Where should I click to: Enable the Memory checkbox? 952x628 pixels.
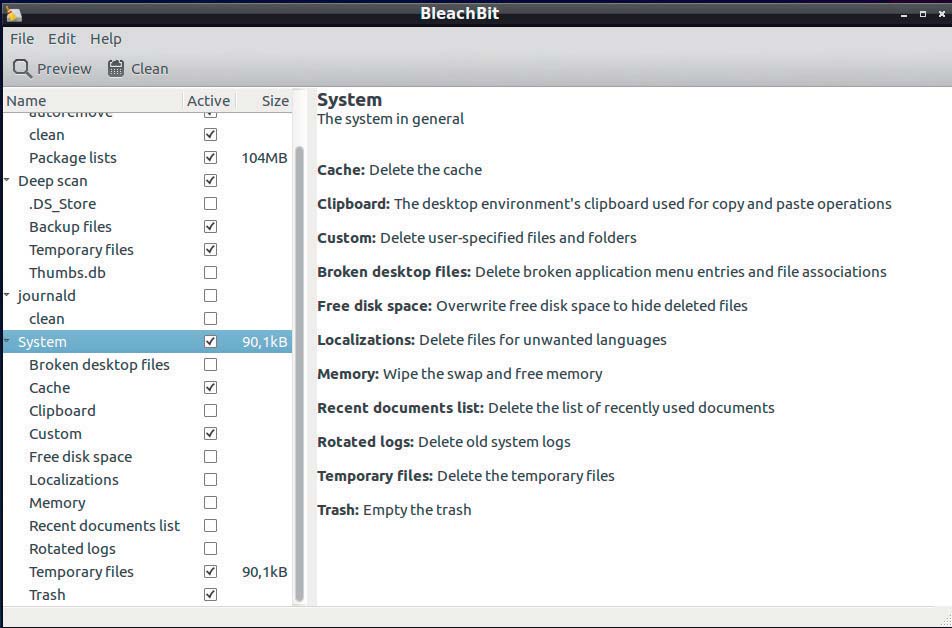pos(210,503)
